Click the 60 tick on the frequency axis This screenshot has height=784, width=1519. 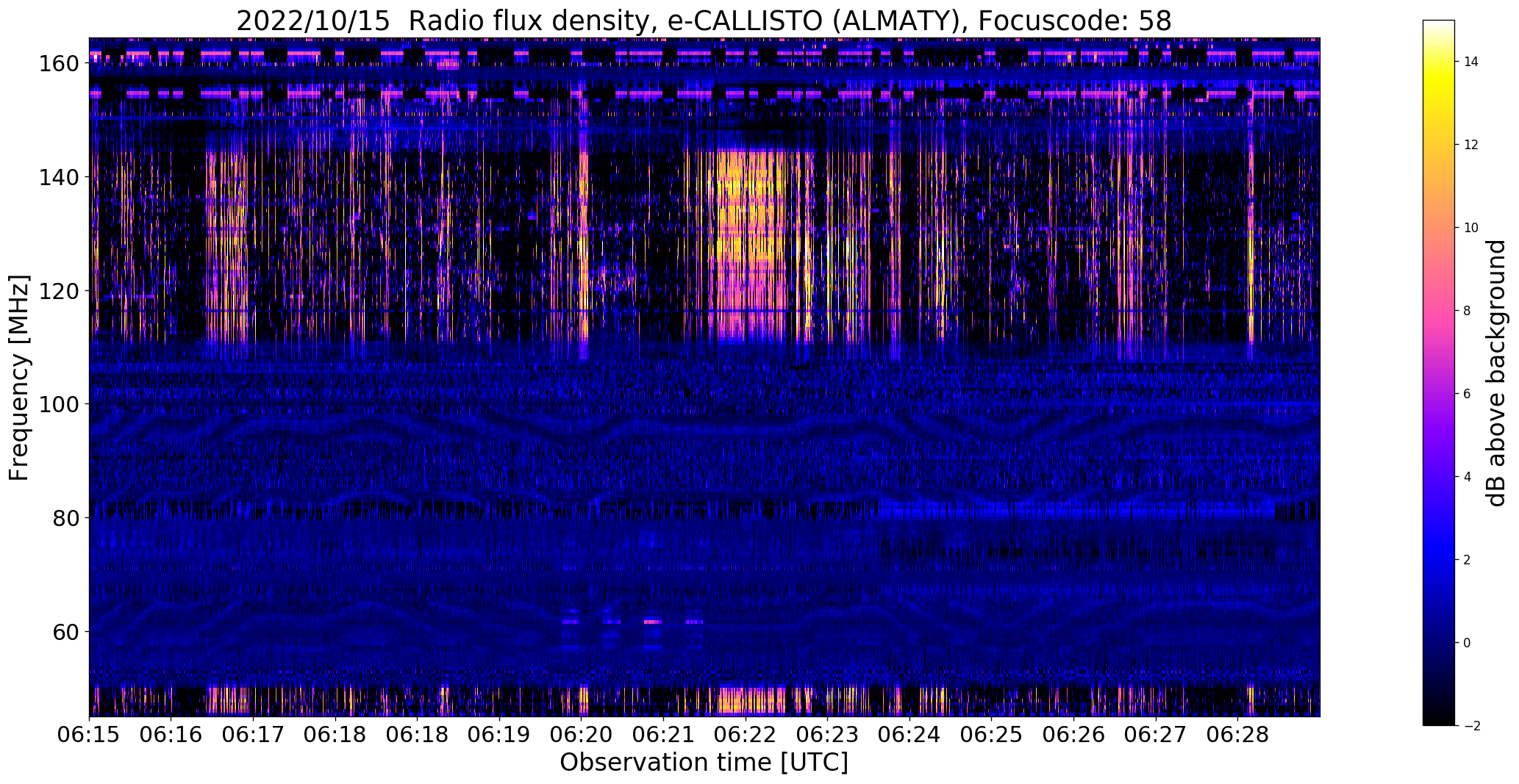click(x=65, y=632)
